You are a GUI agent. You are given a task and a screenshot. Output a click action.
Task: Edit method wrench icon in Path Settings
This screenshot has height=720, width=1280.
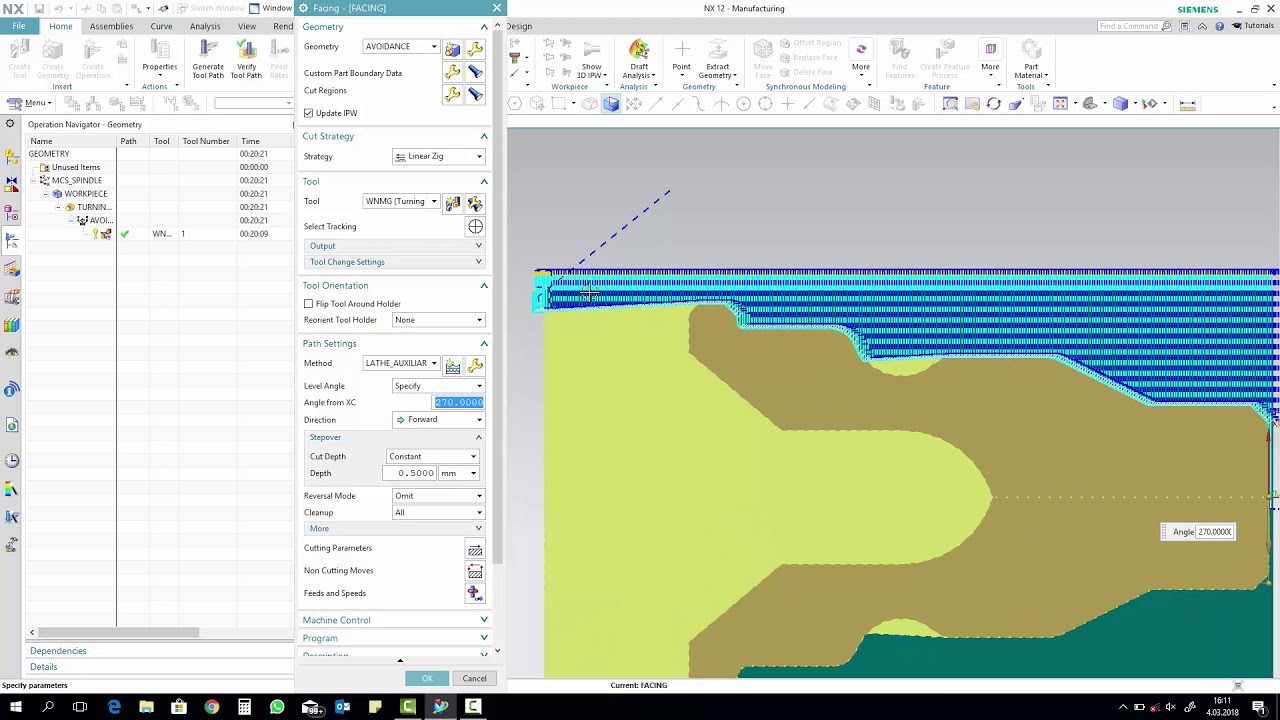tap(475, 366)
